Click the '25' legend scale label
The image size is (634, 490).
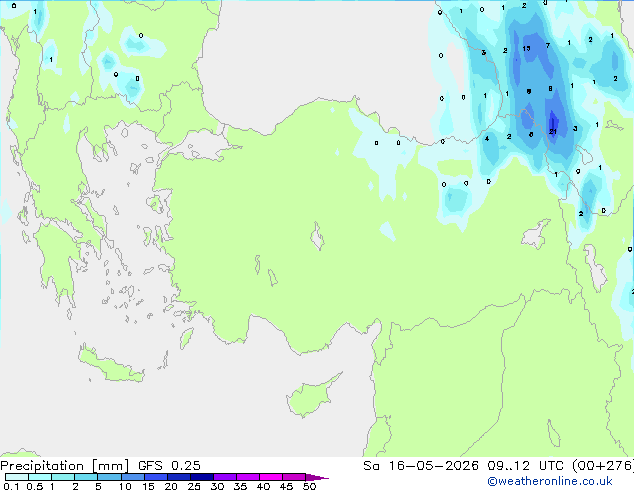[x=194, y=486]
